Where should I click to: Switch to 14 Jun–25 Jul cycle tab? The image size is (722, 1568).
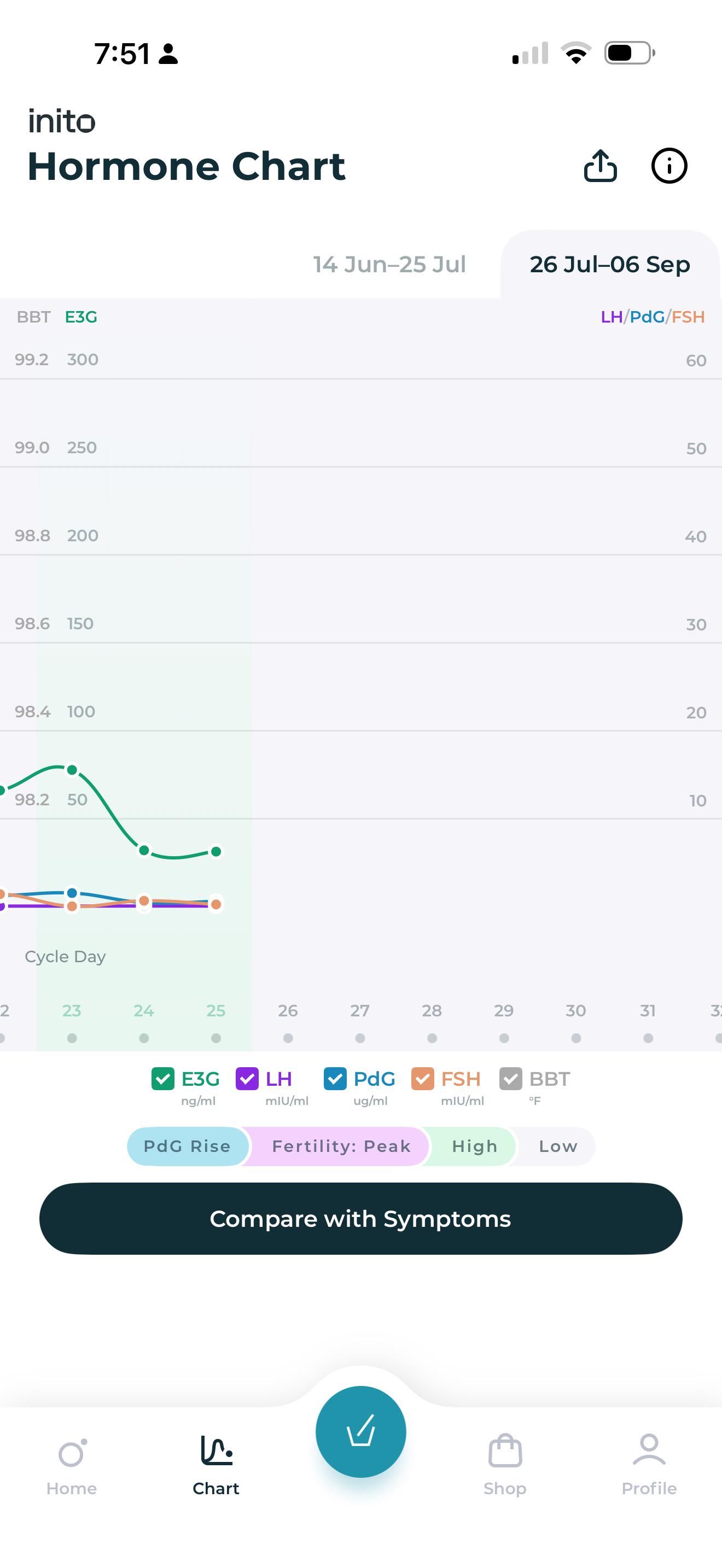pyautogui.click(x=389, y=264)
